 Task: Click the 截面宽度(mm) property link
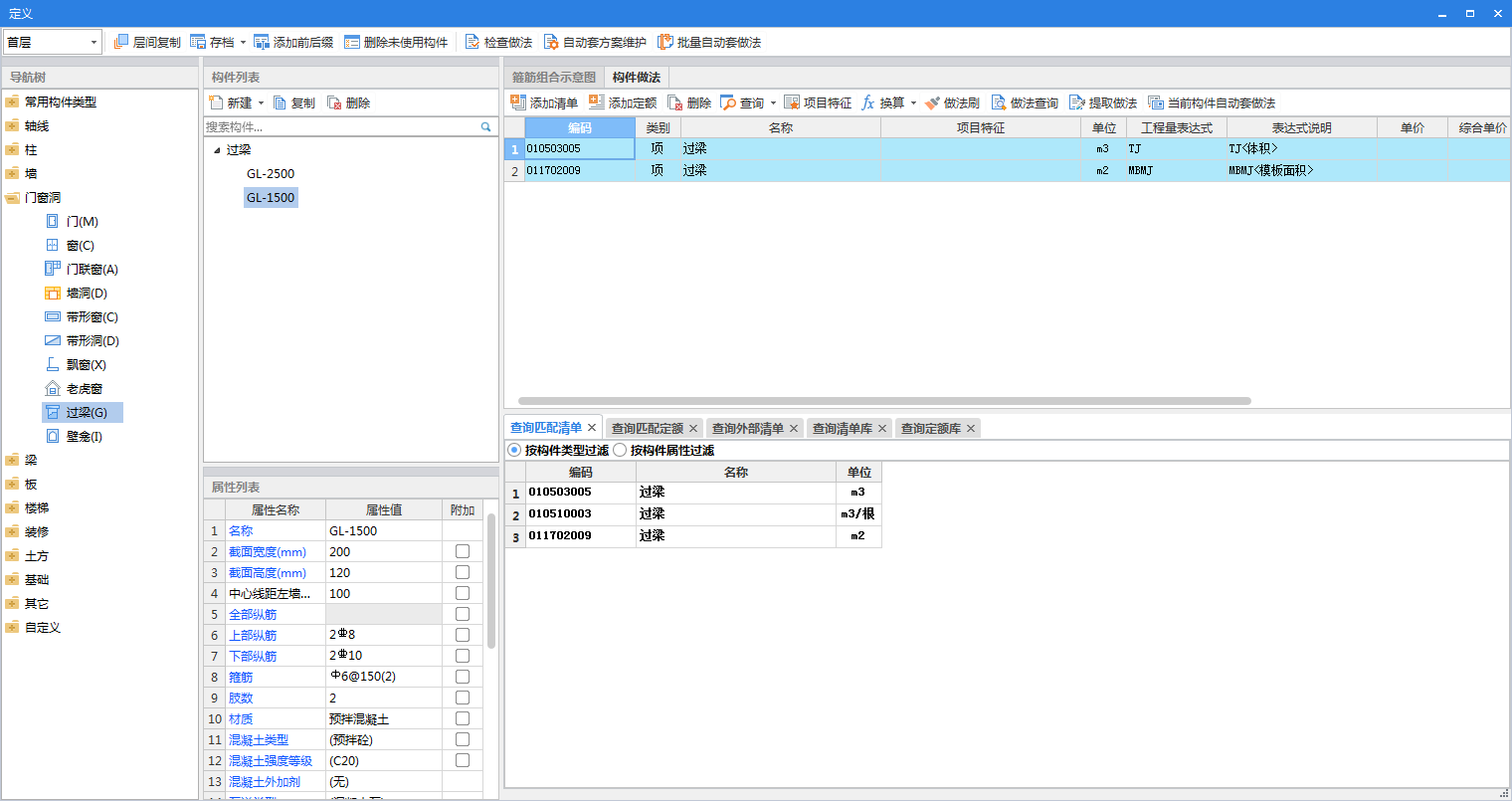pos(268,551)
